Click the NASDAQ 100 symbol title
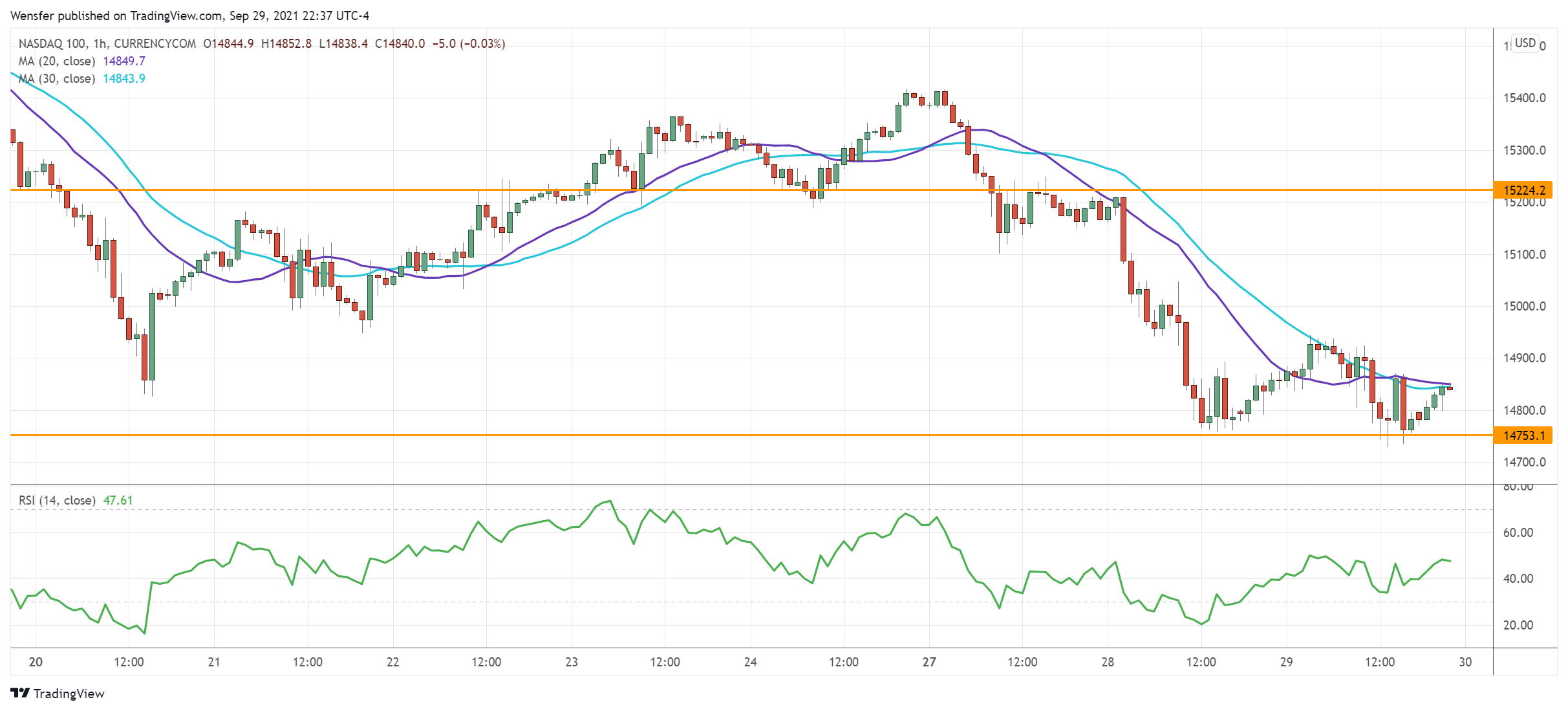The image size is (1568, 711). pyautogui.click(x=52, y=43)
